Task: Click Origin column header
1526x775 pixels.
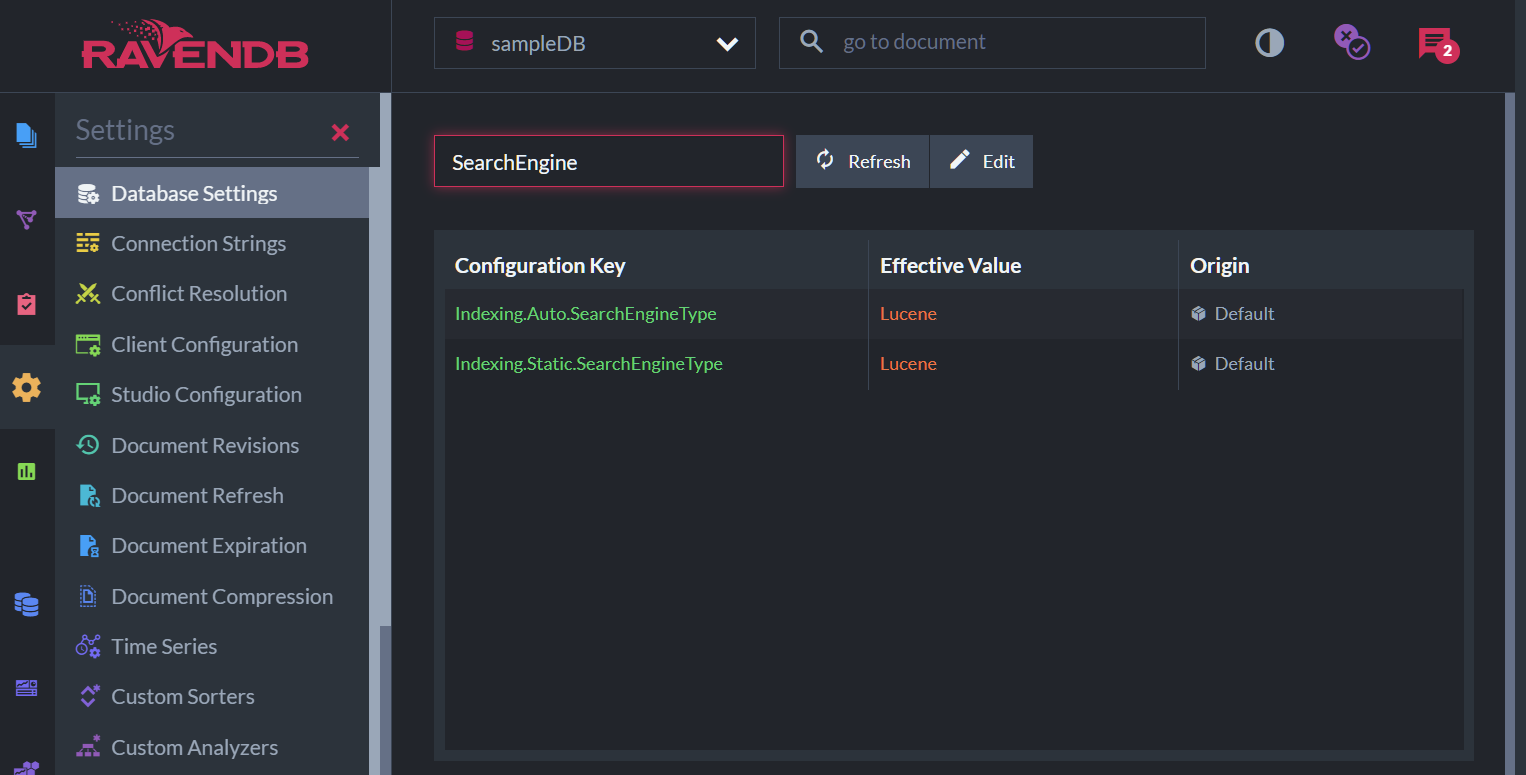Action: [1219, 265]
